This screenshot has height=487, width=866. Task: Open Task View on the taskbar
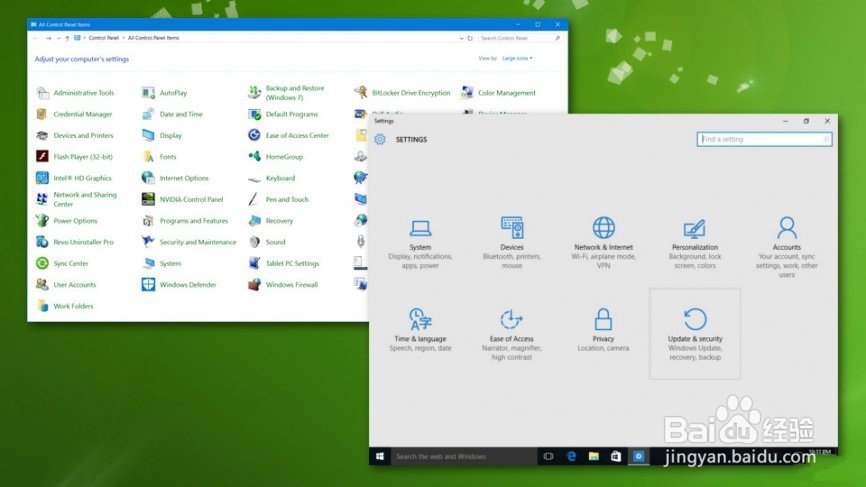click(548, 456)
